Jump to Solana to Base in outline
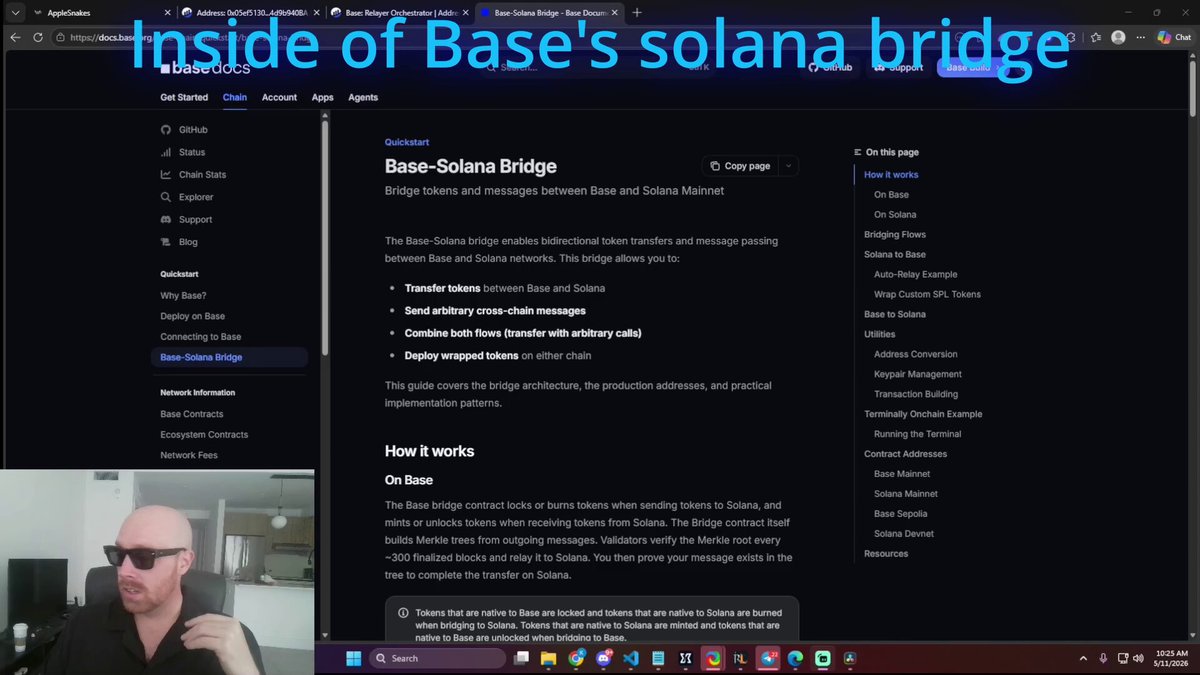1200x675 pixels. tap(895, 254)
